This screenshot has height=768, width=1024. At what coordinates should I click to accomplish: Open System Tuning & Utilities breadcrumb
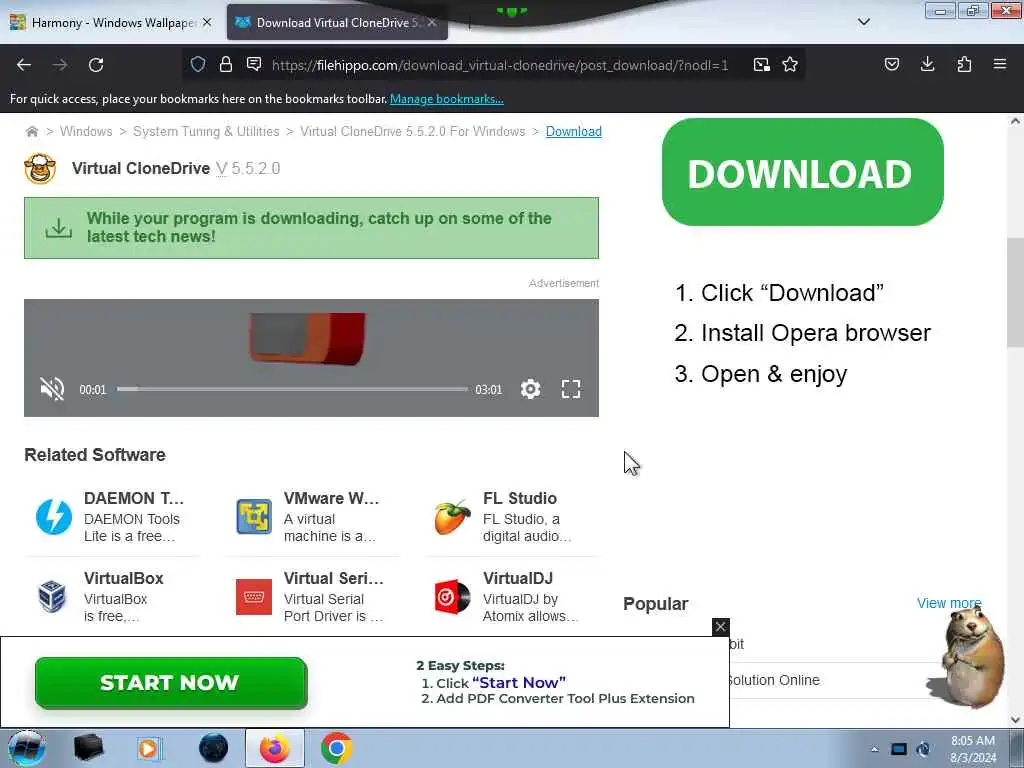click(206, 131)
